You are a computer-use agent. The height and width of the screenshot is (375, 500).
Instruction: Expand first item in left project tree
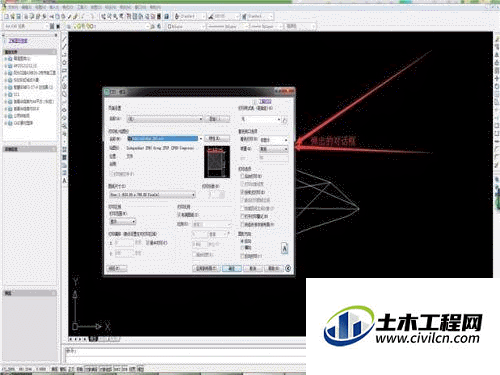tap(6, 58)
